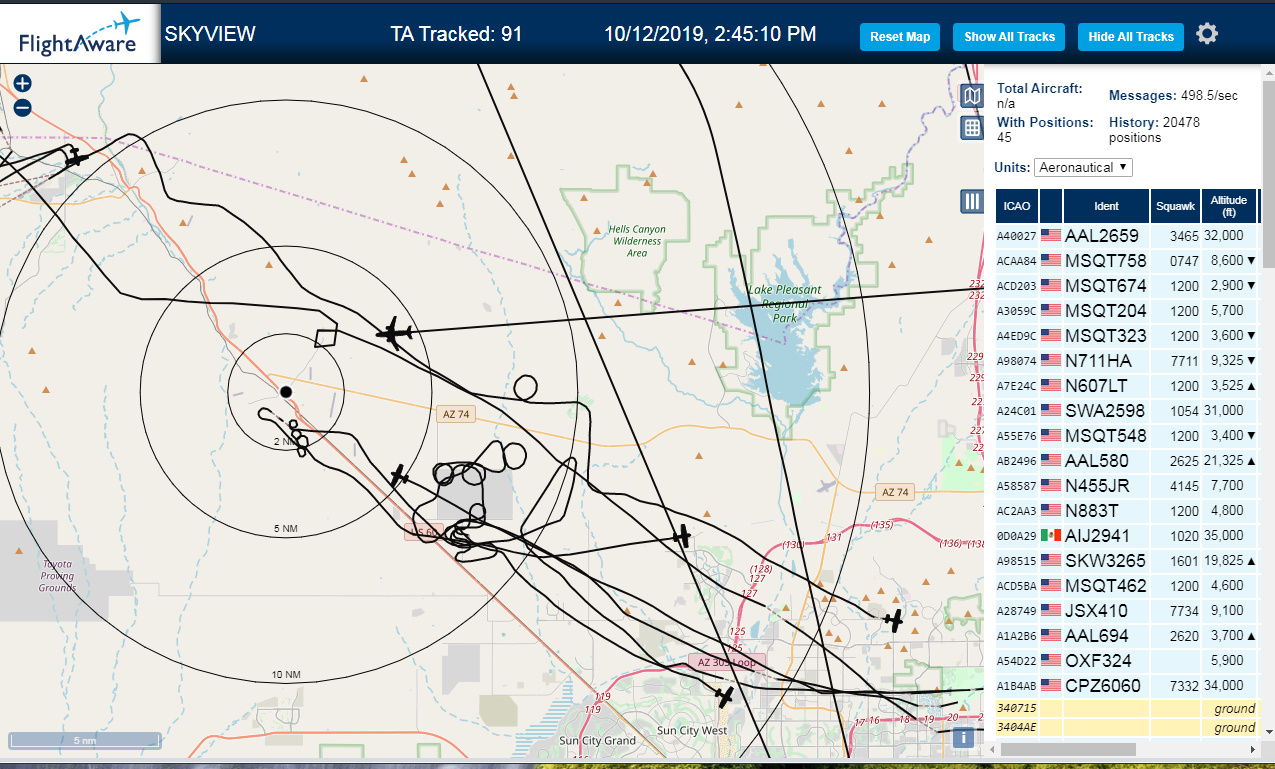
Task: Select the MSQT462 aircraft row
Action: click(1126, 586)
